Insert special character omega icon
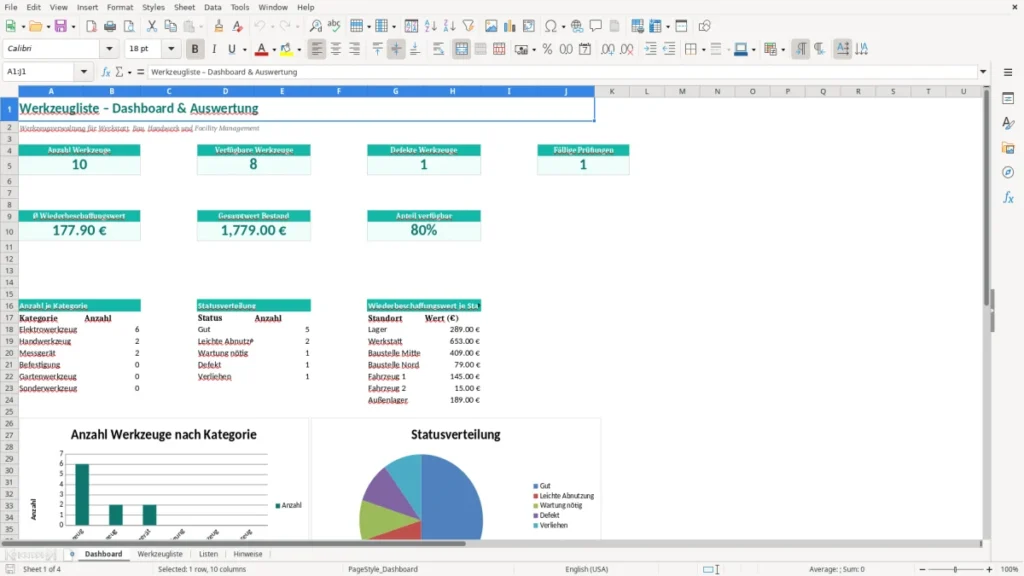This screenshot has height=576, width=1024. [x=551, y=26]
